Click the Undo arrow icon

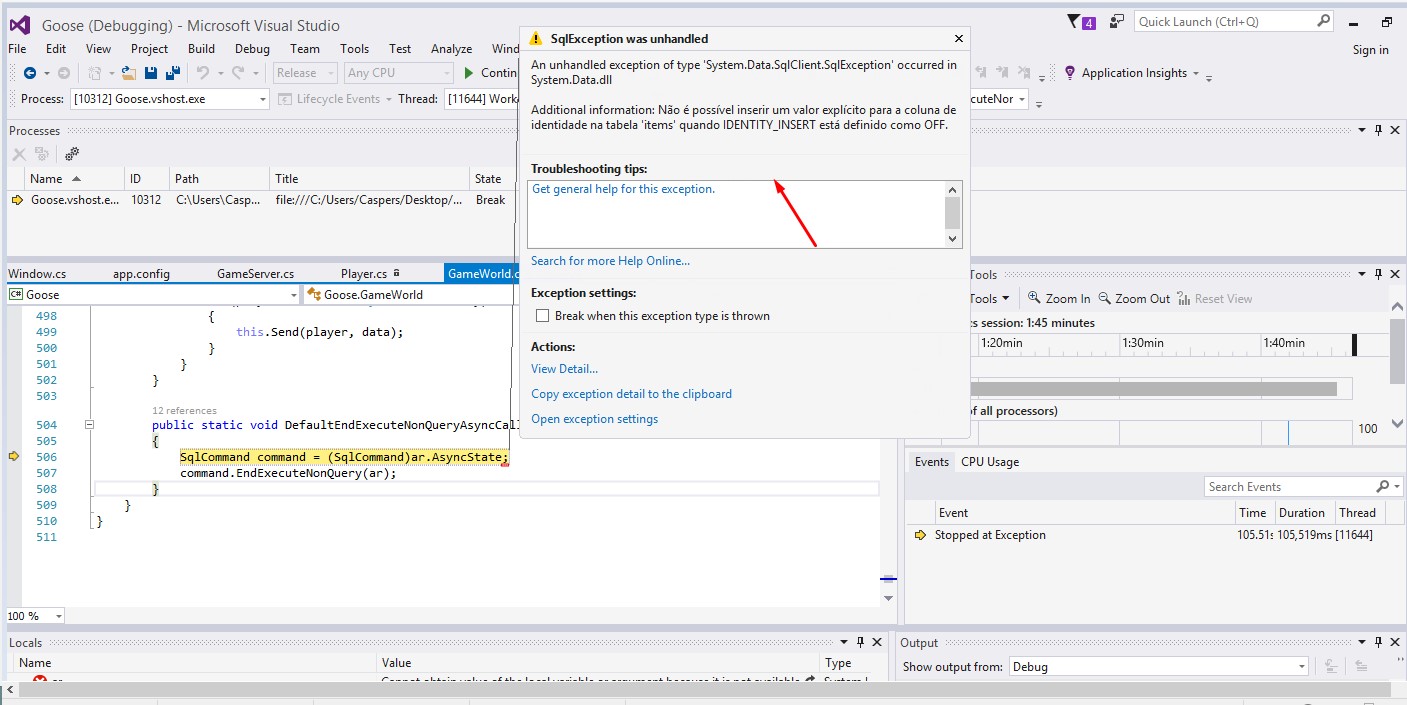click(x=203, y=73)
